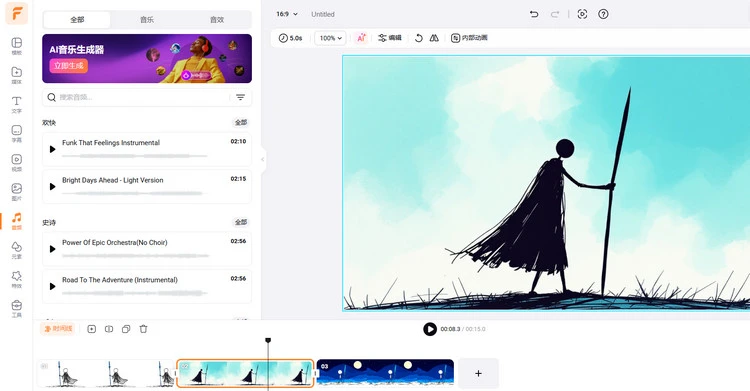Click the 02:56 duration of Road To The Adventure
The image size is (750, 391).
238,278
